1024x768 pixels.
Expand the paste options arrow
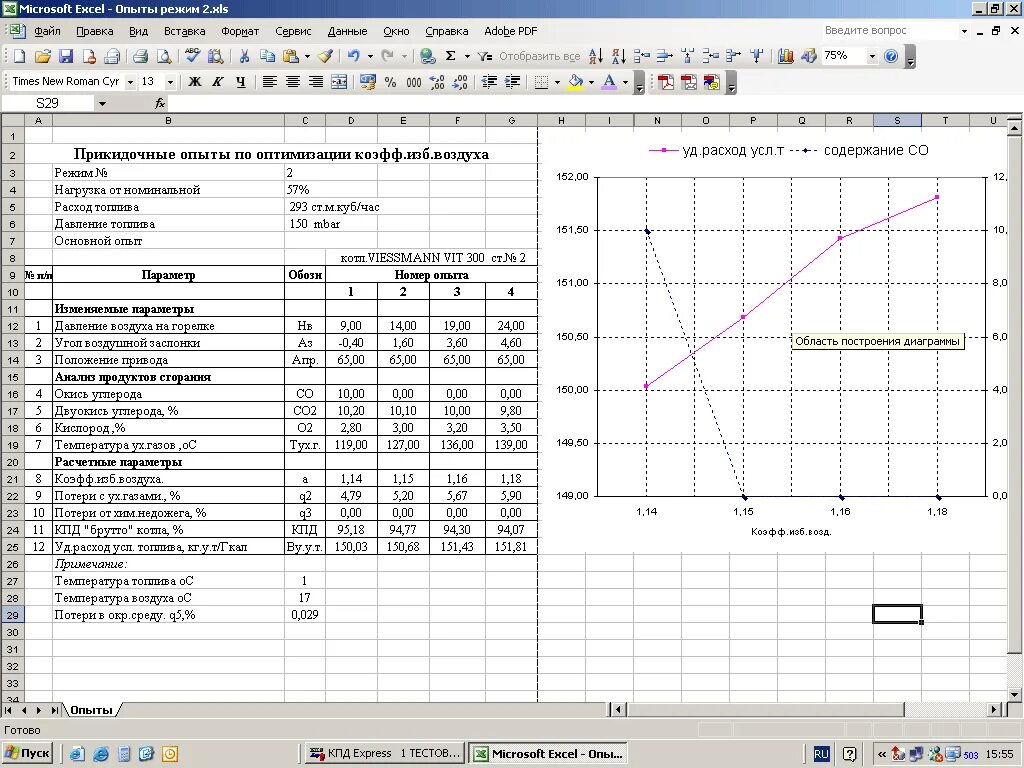(307, 56)
